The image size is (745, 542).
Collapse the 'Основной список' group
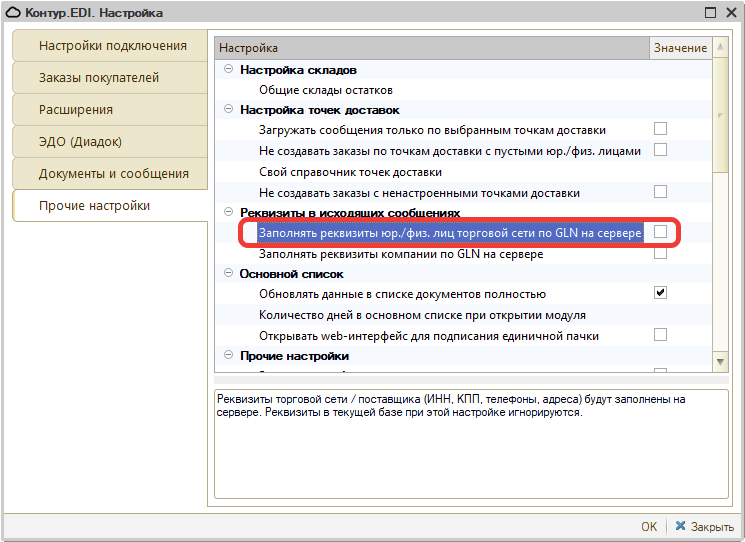coord(229,273)
